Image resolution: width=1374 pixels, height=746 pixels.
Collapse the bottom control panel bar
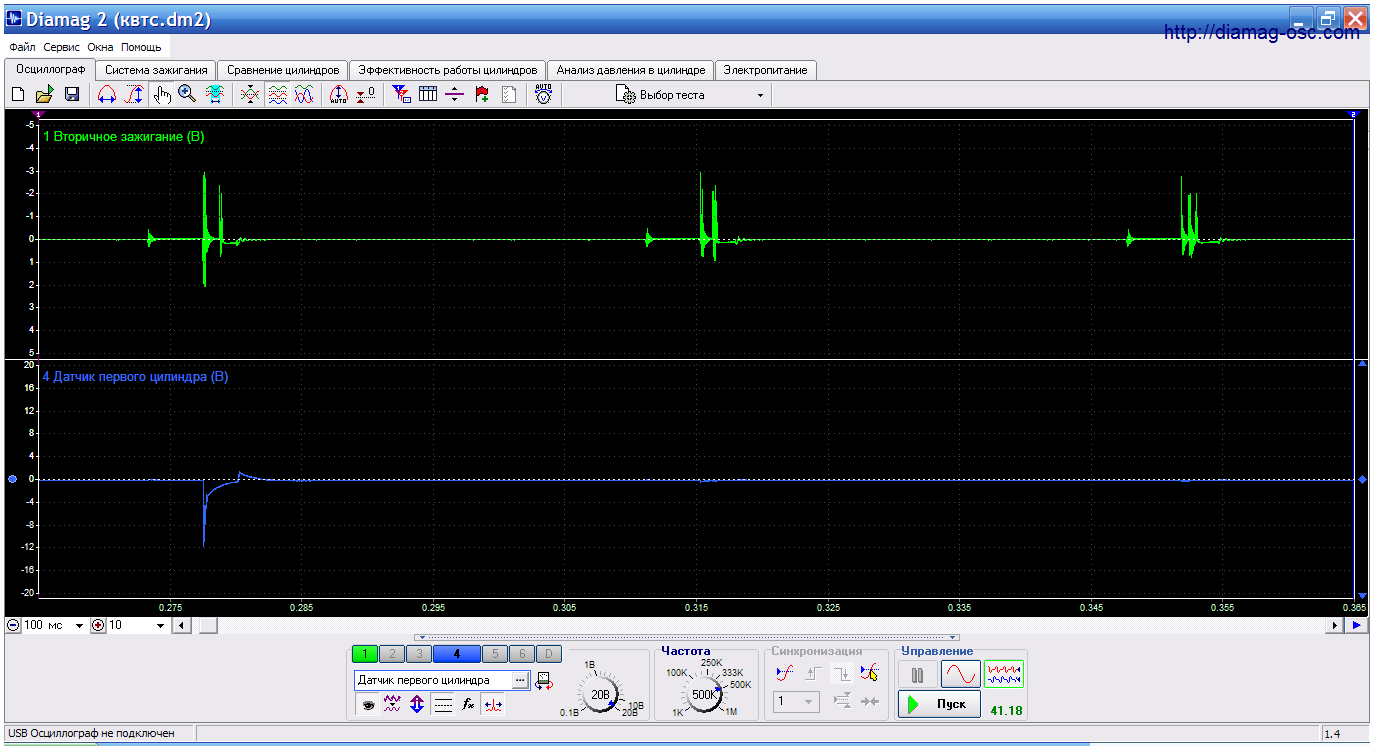pos(687,637)
